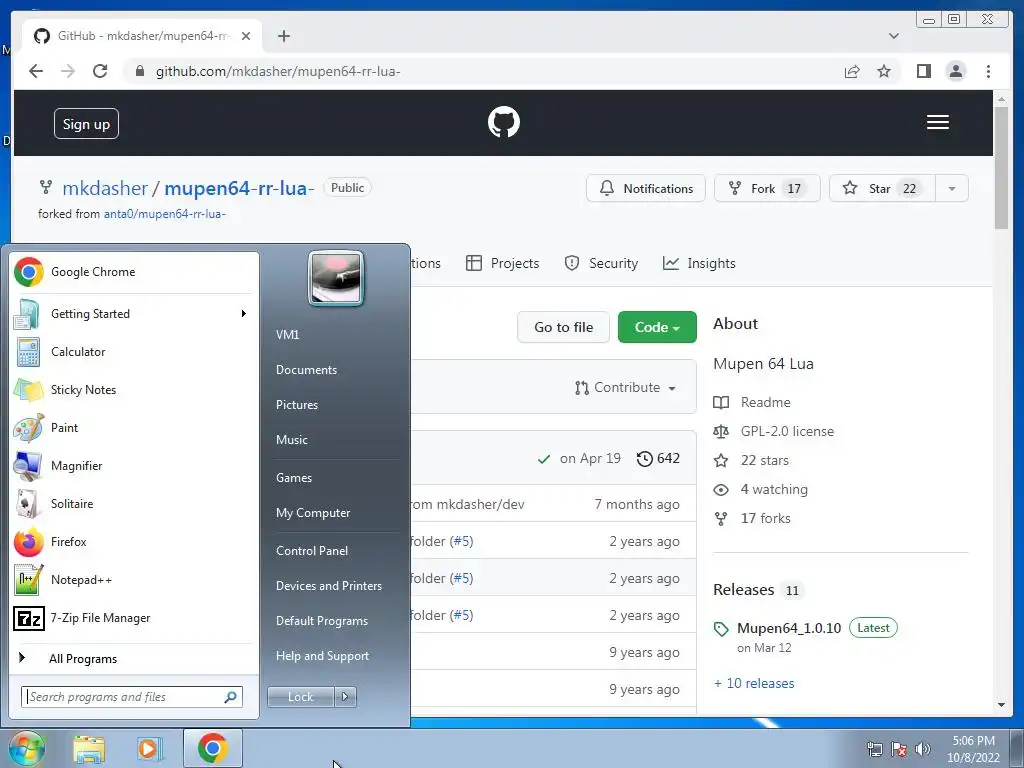Viewport: 1024px width, 768px height.
Task: Open Getting Started entry
Action: click(x=134, y=313)
